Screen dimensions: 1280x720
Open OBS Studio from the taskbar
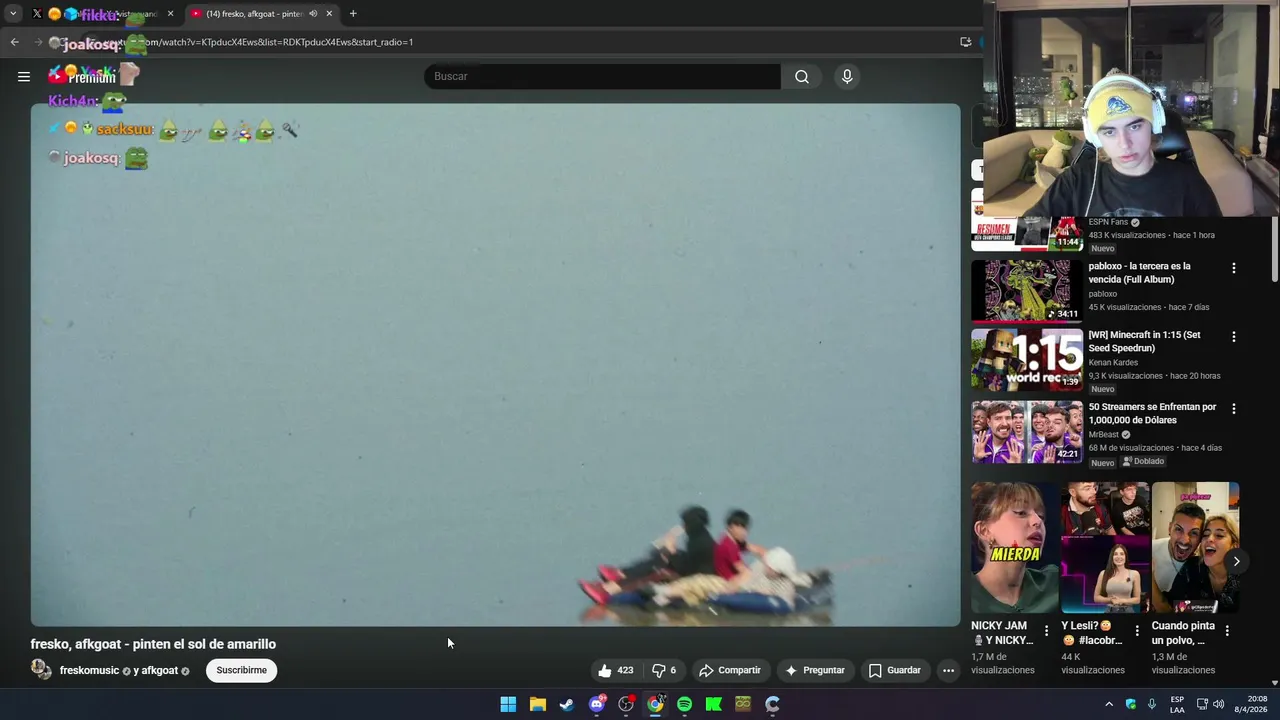[626, 704]
